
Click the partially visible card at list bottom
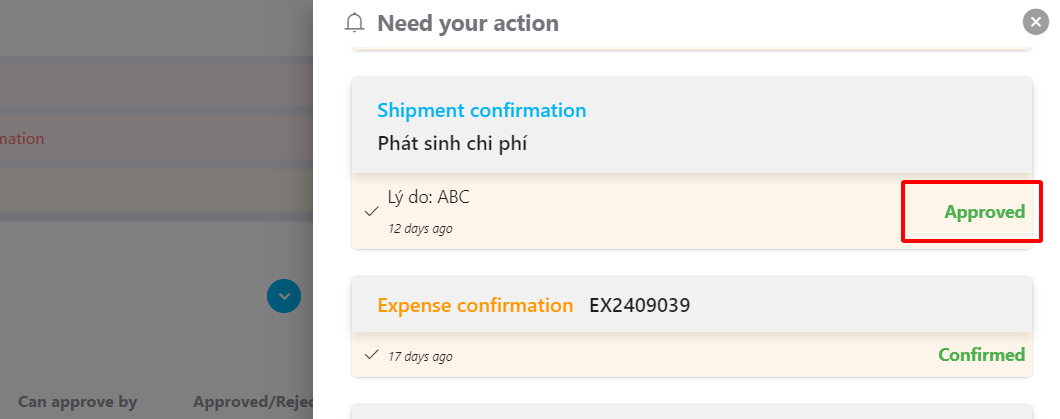(691, 412)
